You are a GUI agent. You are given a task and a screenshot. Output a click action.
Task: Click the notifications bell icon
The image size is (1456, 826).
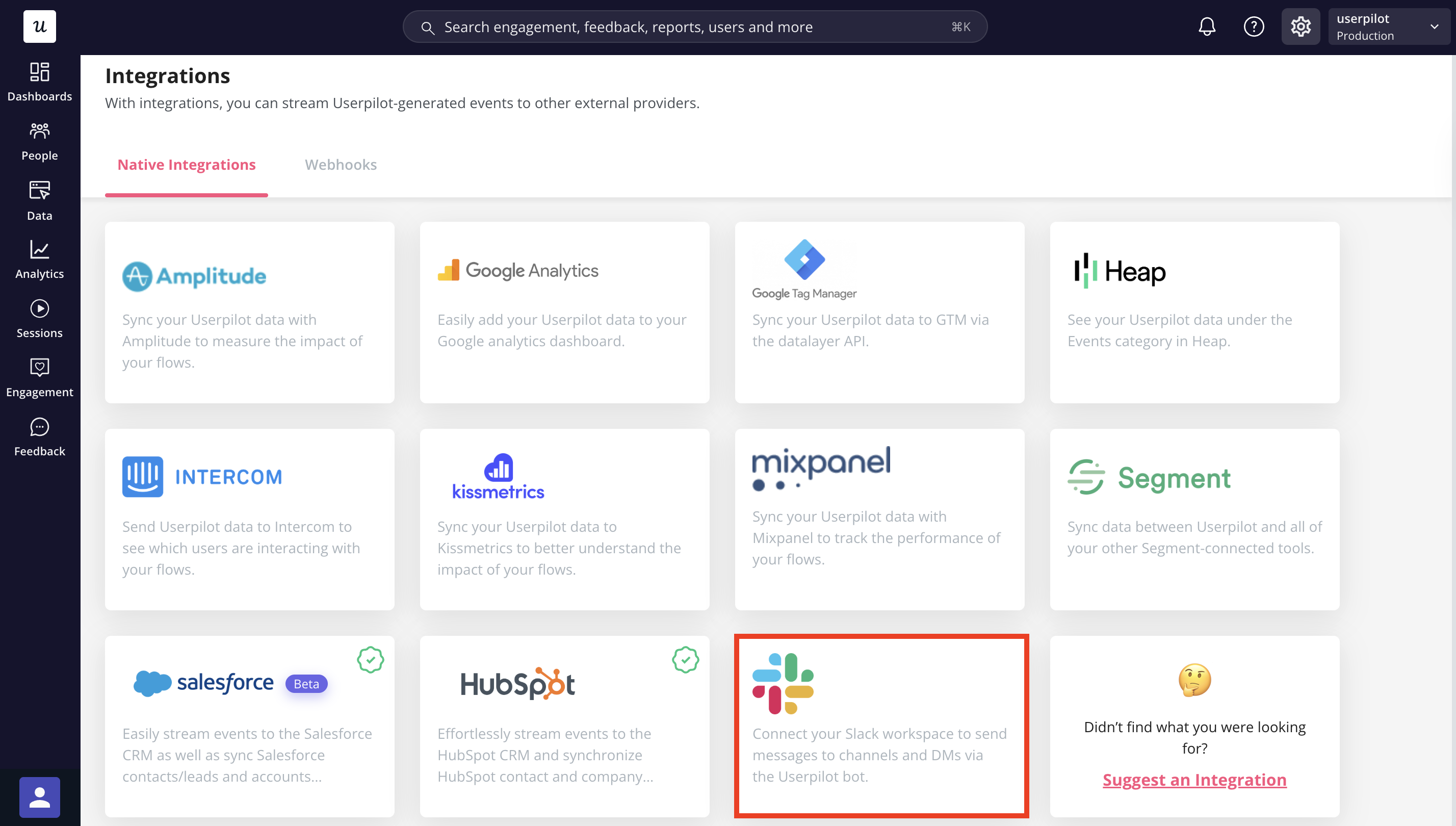(x=1206, y=27)
